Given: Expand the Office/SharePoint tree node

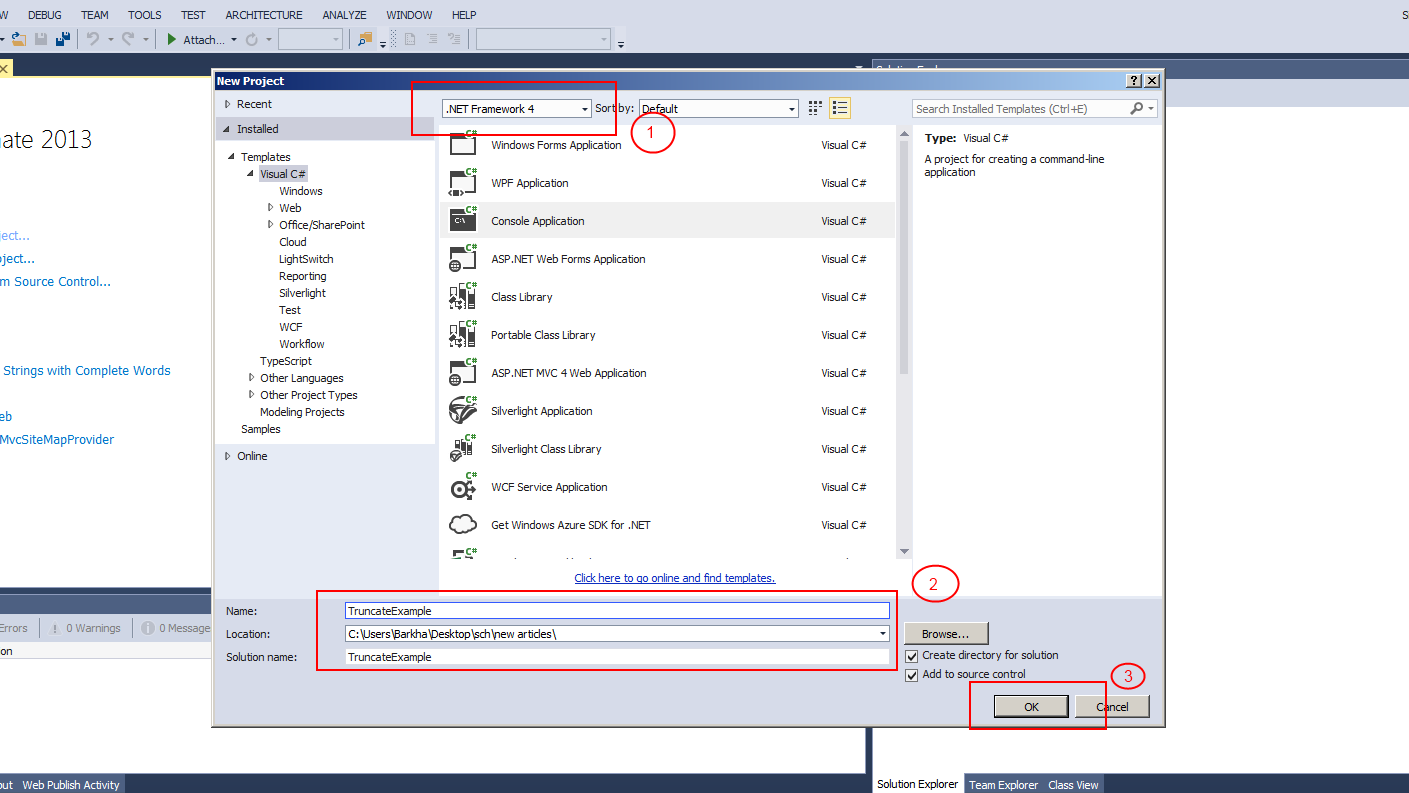Looking at the screenshot, I should point(271,225).
